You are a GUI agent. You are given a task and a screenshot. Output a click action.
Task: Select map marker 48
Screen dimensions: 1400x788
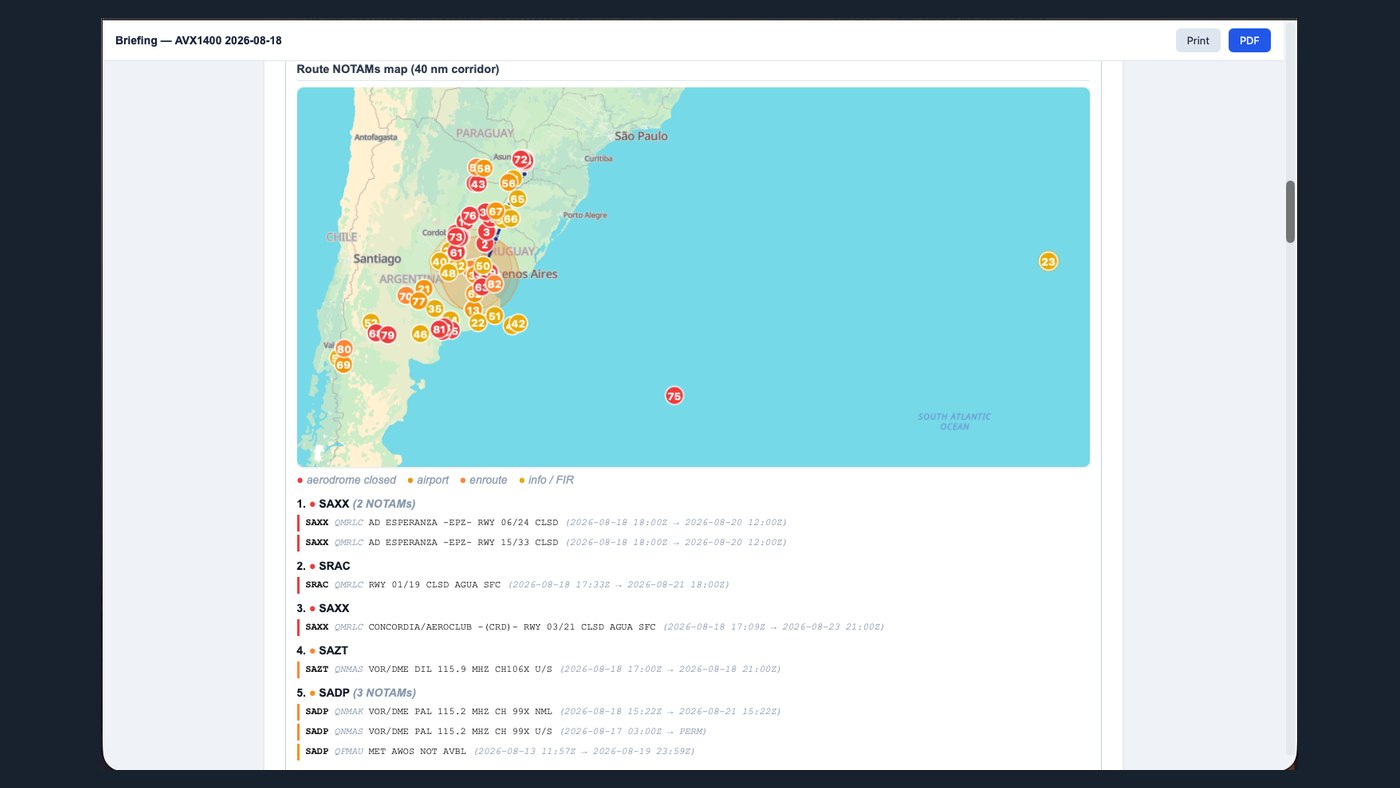[449, 273]
